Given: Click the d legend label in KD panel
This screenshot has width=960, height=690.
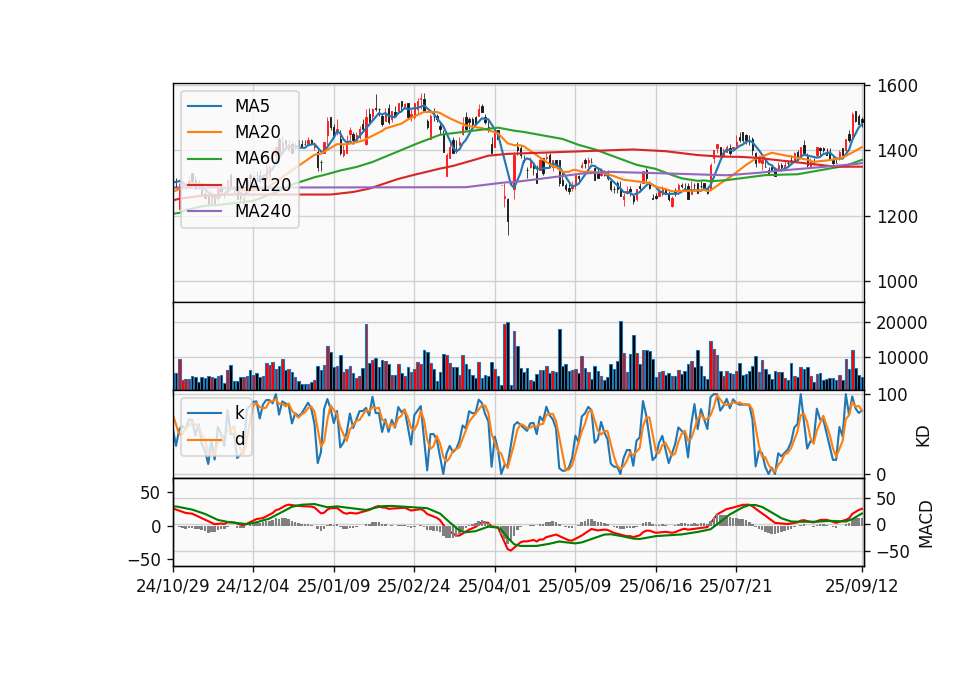Looking at the screenshot, I should [239, 439].
